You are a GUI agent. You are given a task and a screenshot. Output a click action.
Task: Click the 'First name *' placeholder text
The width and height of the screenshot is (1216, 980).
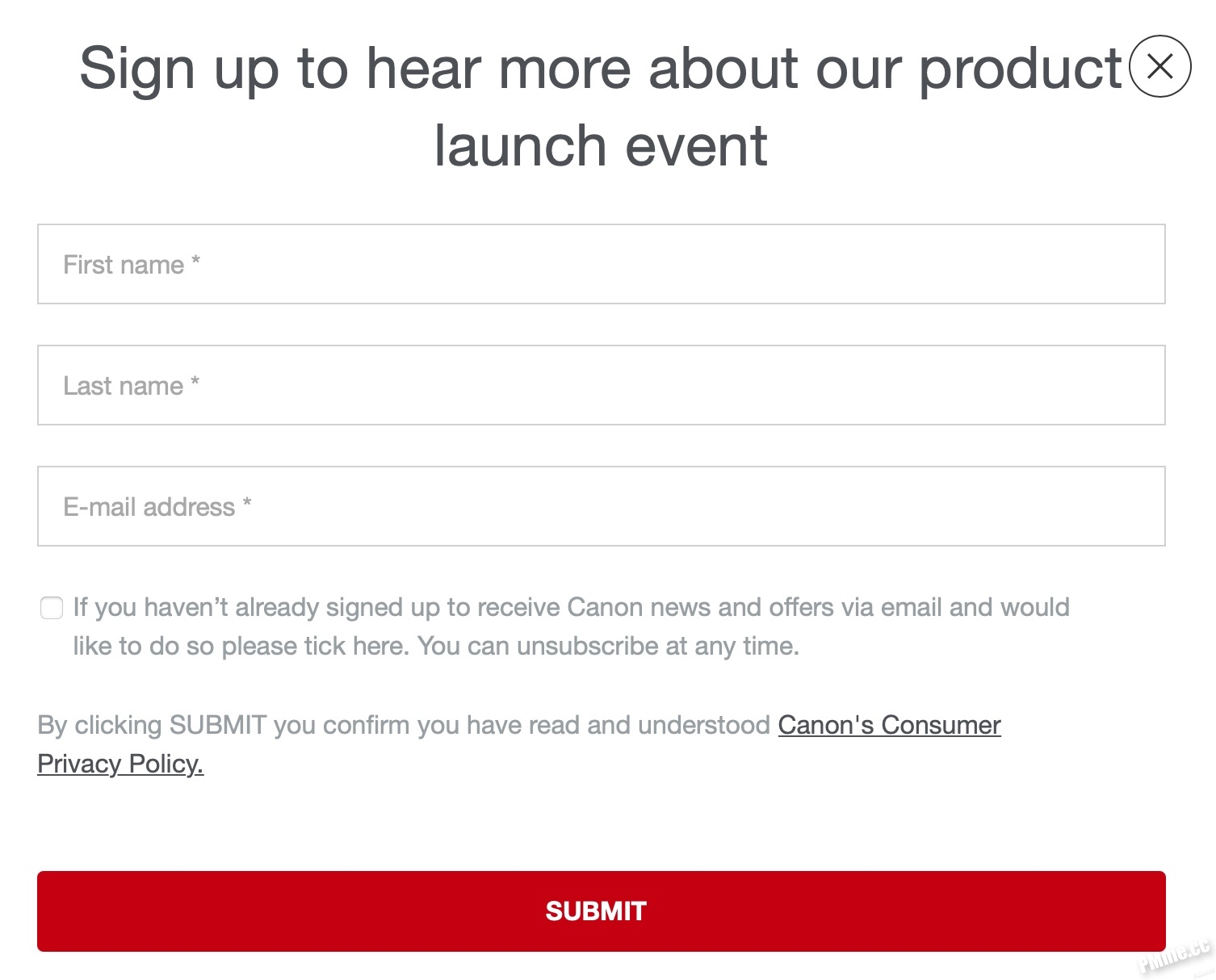[132, 264]
